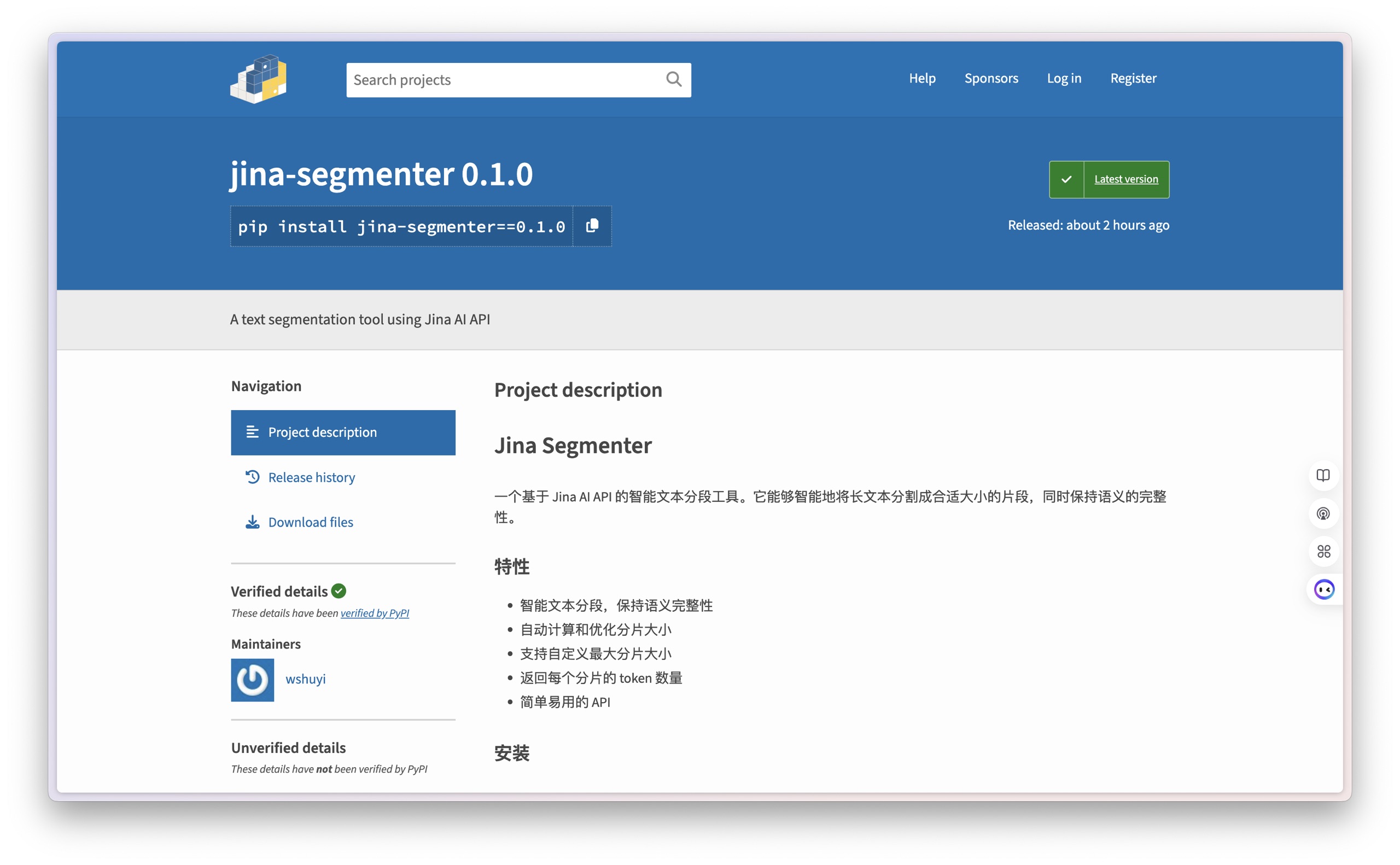This screenshot has height=865, width=1400.
Task: Copy the pip install command
Action: (592, 226)
